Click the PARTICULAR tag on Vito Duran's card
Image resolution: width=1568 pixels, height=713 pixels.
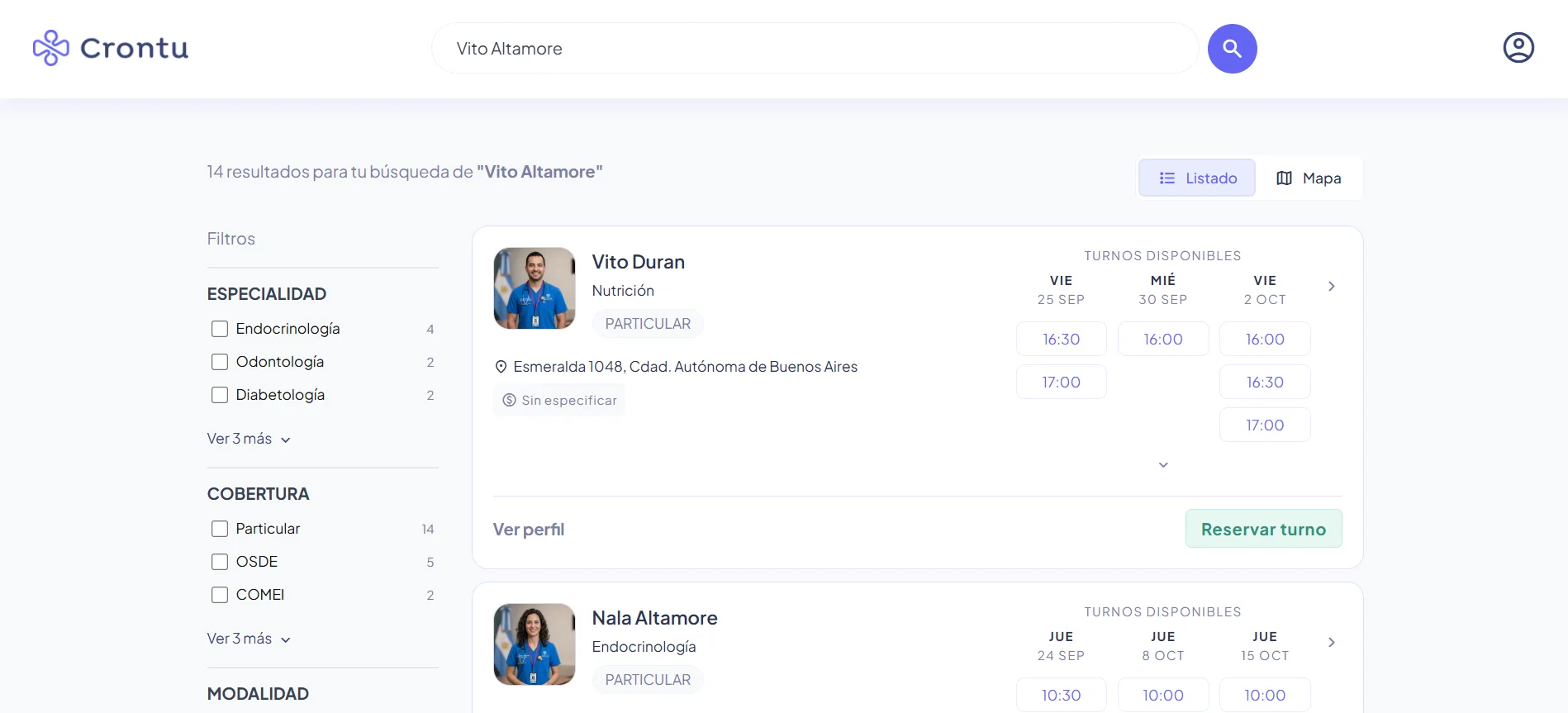(x=648, y=324)
